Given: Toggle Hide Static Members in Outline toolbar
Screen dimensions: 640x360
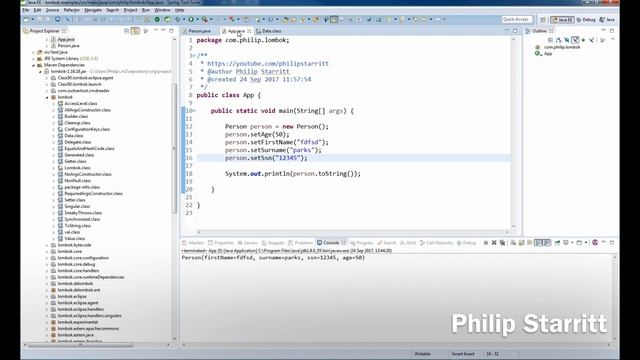Looking at the screenshot, I should pos(575,40).
